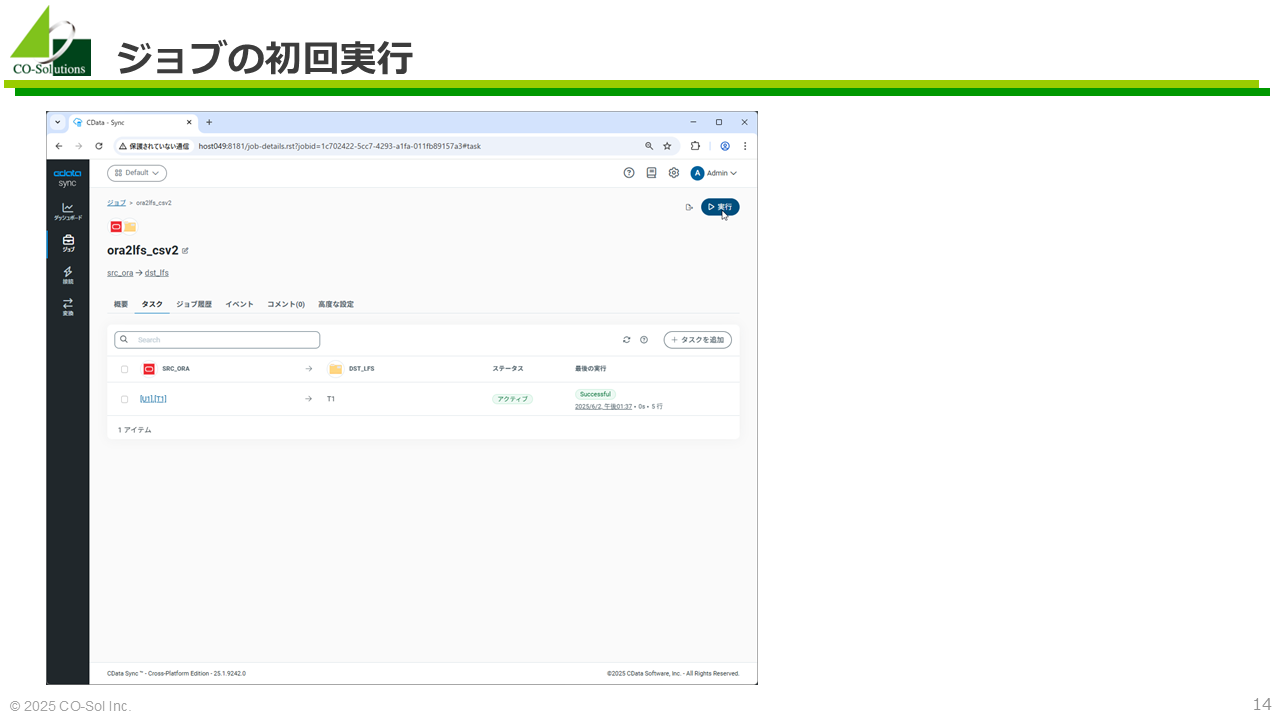Viewport: 1280px width, 720px height.
Task: Open the documentation book icon
Action: pyautogui.click(x=651, y=173)
